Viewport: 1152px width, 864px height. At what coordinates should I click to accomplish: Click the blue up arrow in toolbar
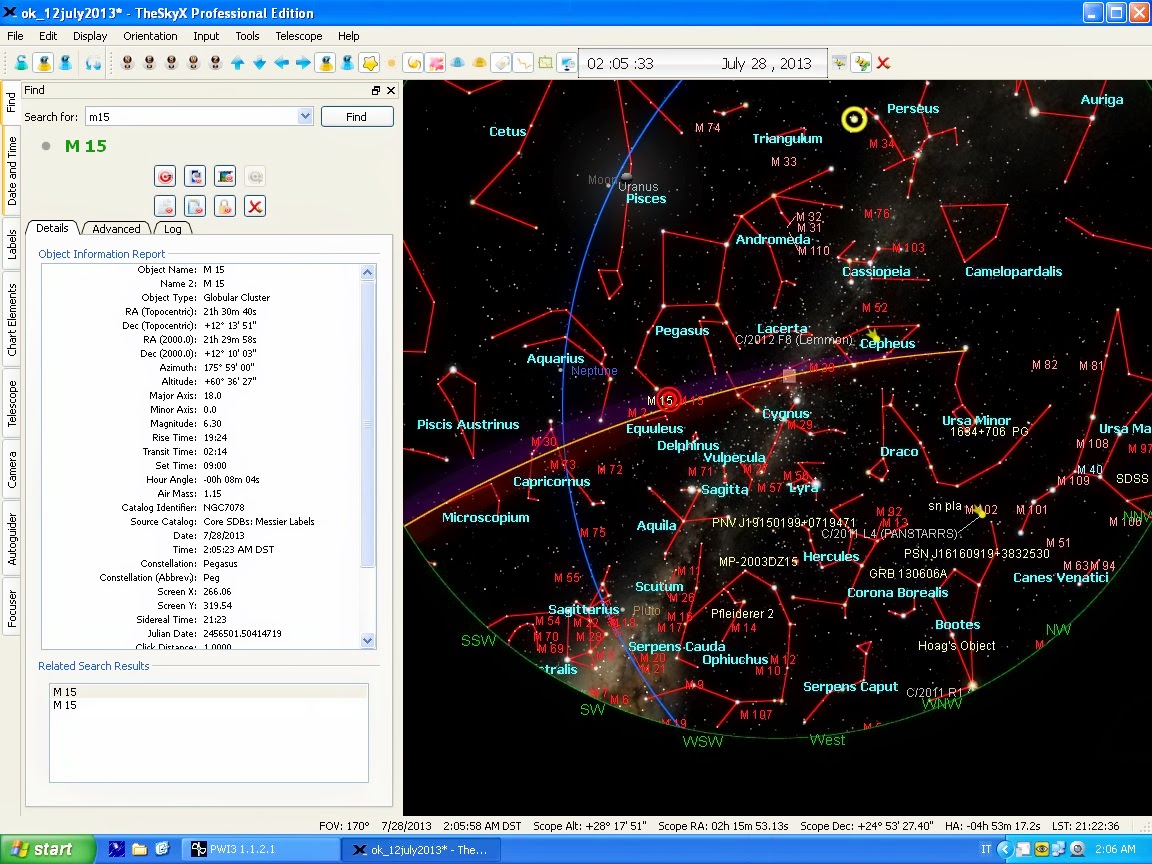(x=238, y=63)
